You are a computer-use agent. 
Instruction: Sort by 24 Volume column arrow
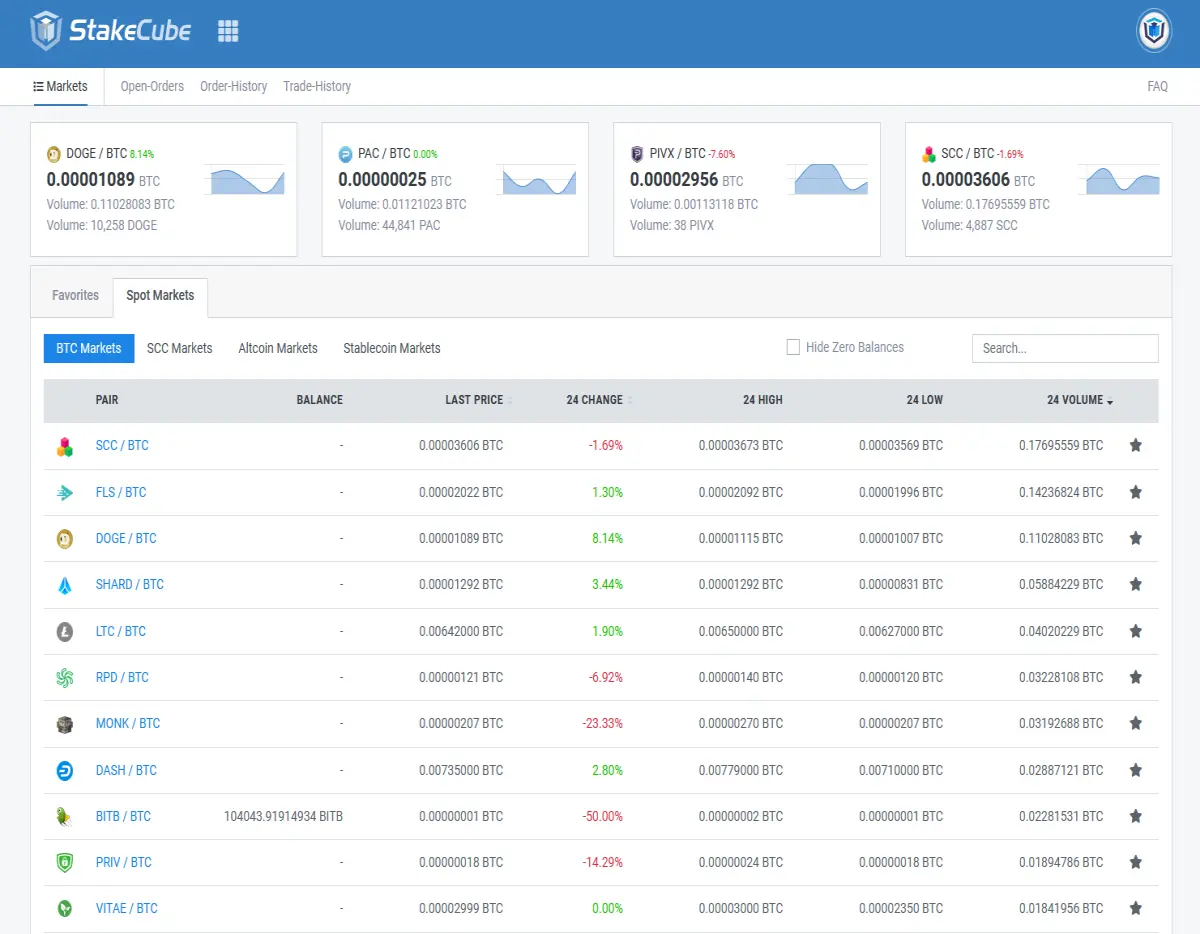[1110, 401]
